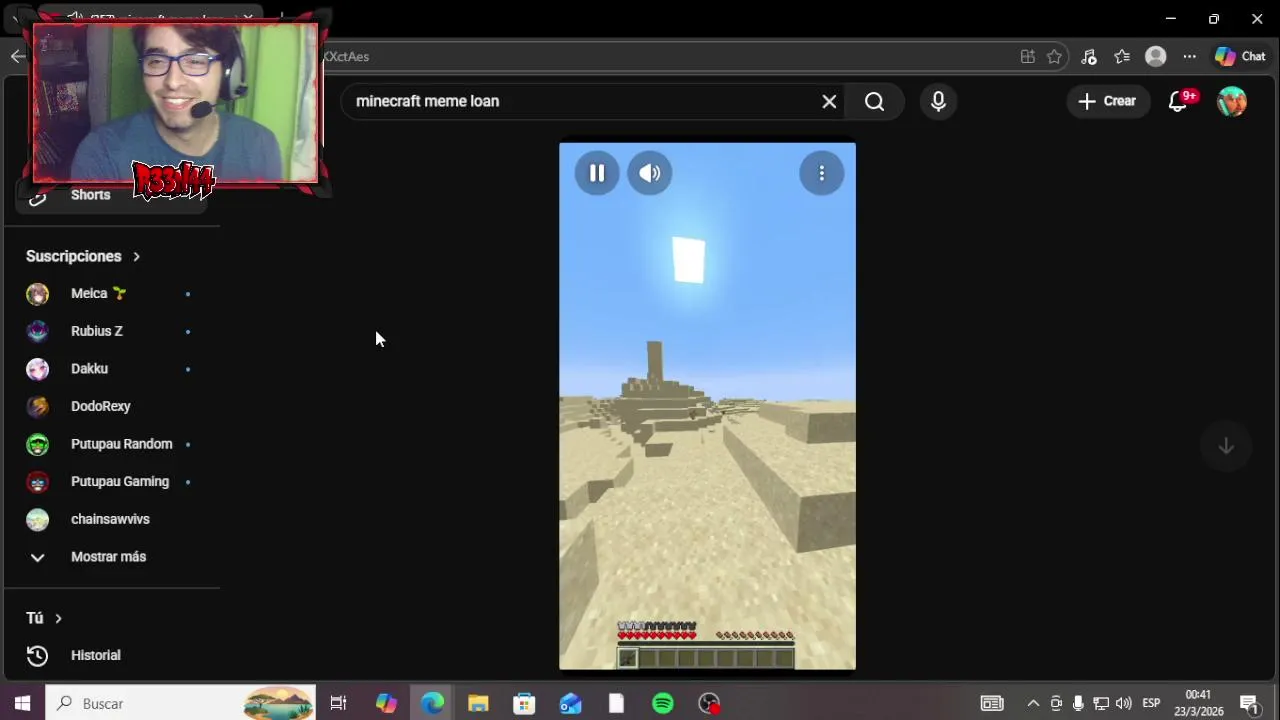The height and width of the screenshot is (720, 1280).
Task: Open the Meica subscription channel
Action: point(110,293)
